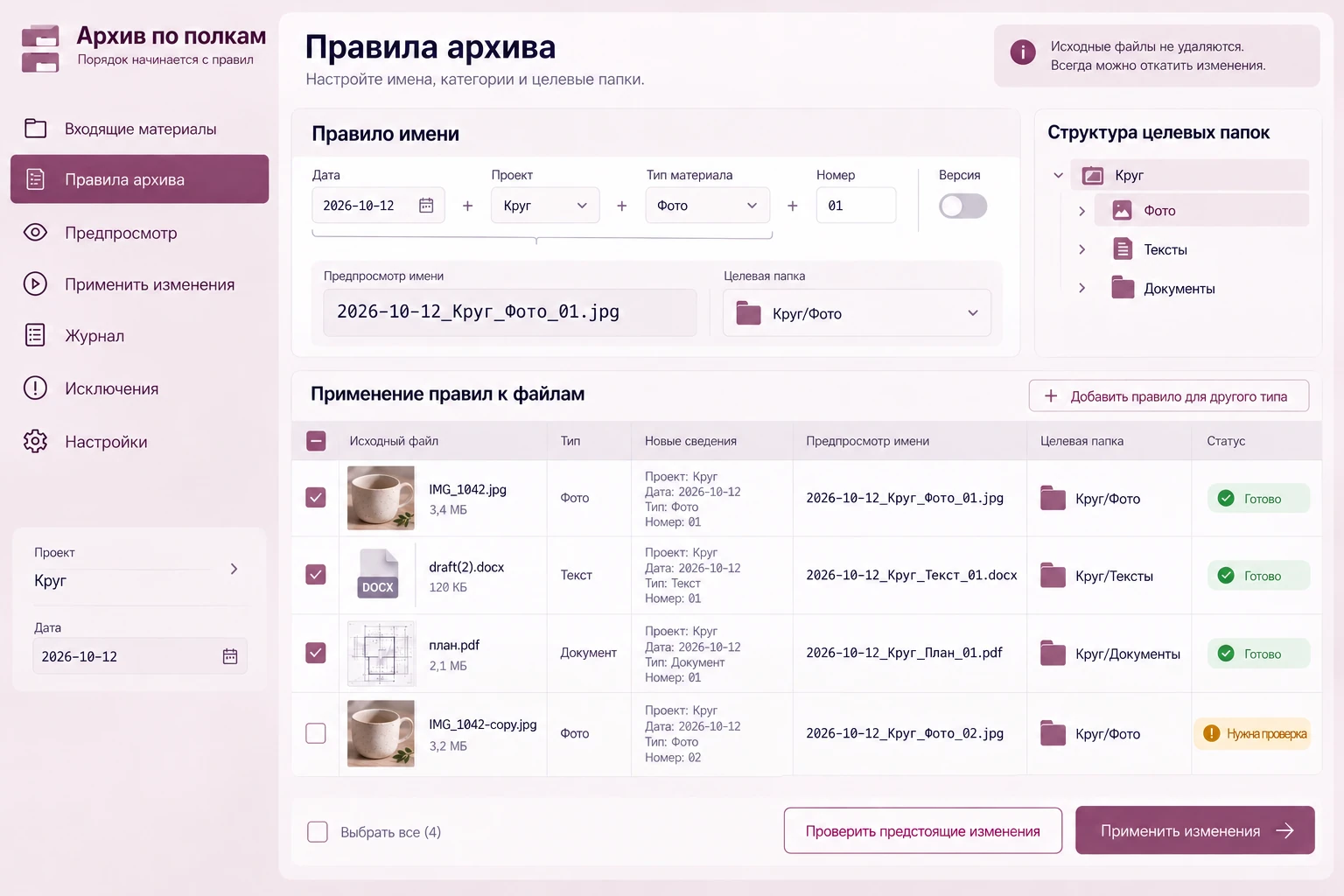Open calendar icon in rule Дата field
Screen dimensions: 1344x896
pos(426,206)
